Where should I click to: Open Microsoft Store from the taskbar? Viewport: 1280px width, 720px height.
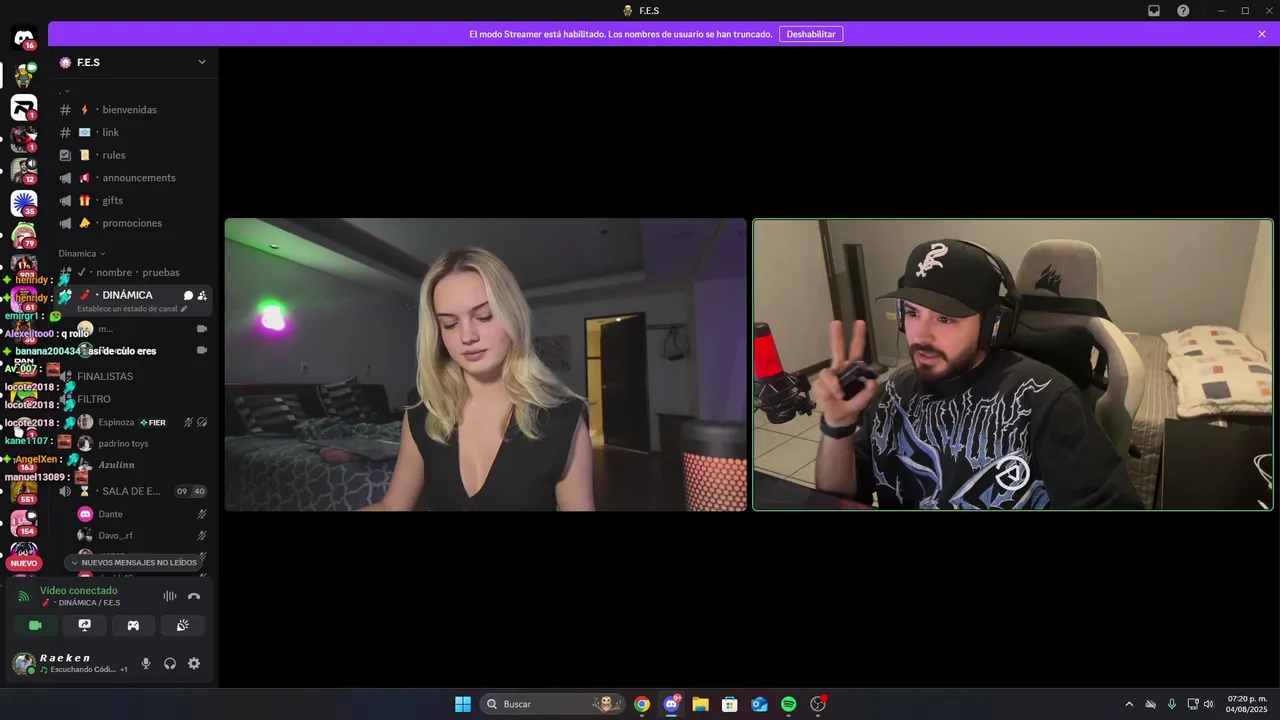pyautogui.click(x=730, y=704)
